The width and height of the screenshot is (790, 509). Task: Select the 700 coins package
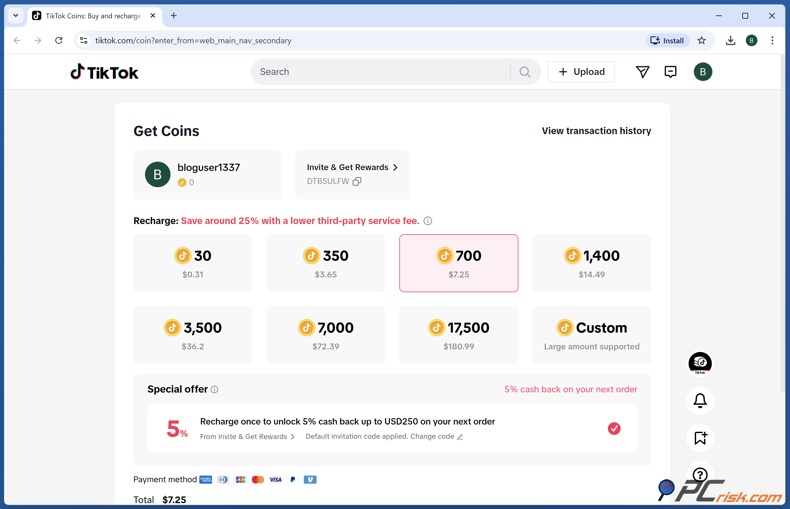pyautogui.click(x=458, y=263)
